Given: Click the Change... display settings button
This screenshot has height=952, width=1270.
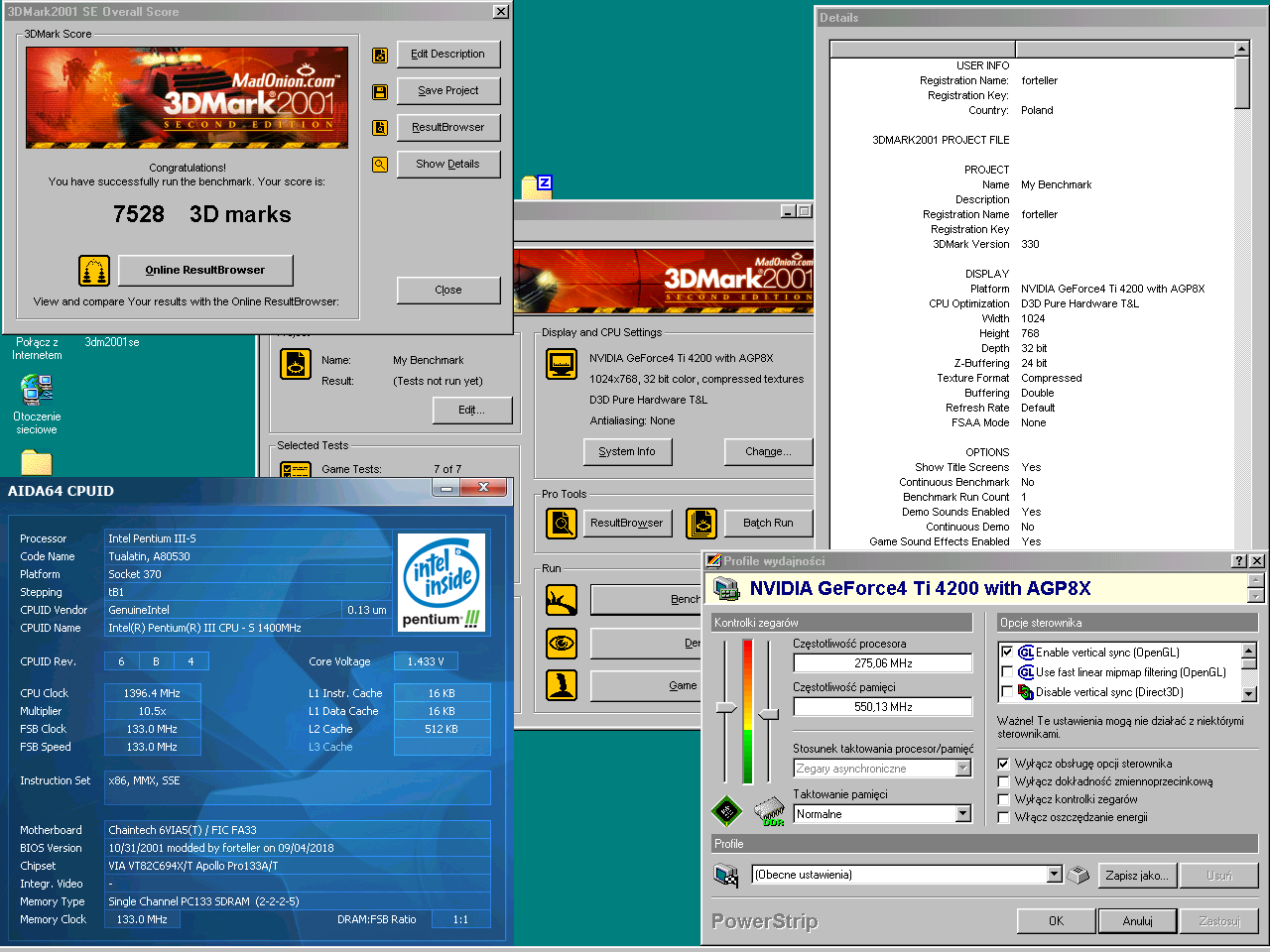Looking at the screenshot, I should click(768, 452).
